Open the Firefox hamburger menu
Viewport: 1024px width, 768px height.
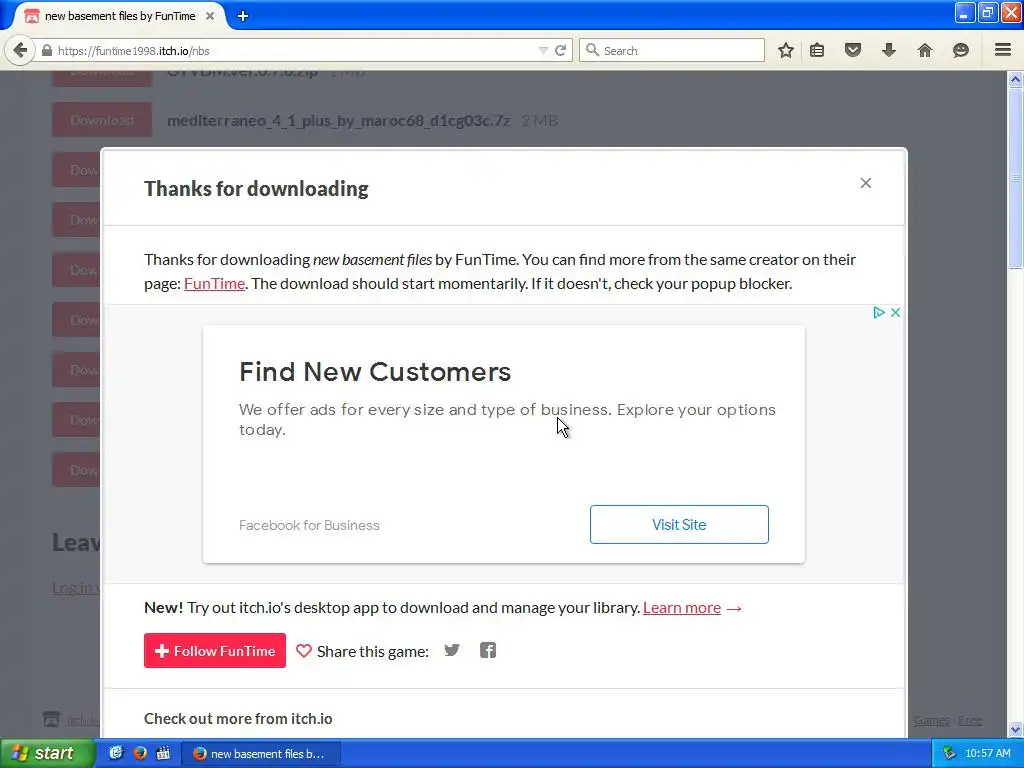coord(1003,50)
